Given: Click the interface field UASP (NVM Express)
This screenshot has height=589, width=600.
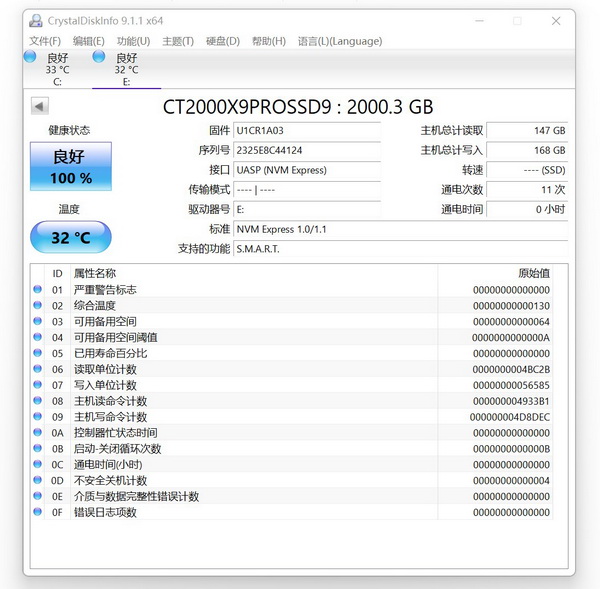Looking at the screenshot, I should [x=307, y=170].
